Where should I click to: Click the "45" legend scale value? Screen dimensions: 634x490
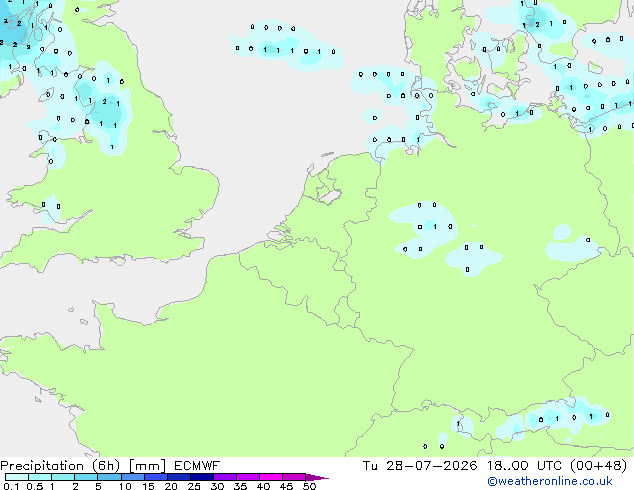coord(286,486)
